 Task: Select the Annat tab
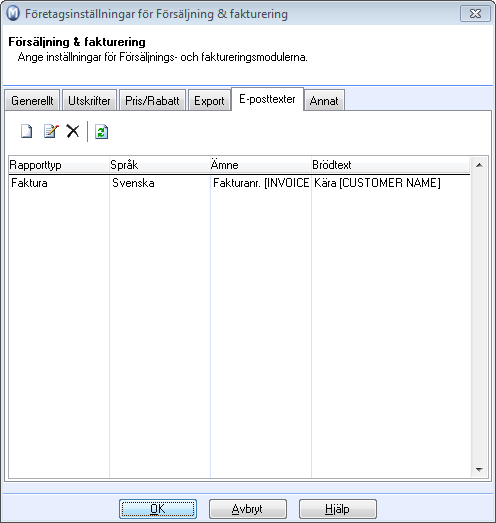pyautogui.click(x=324, y=100)
